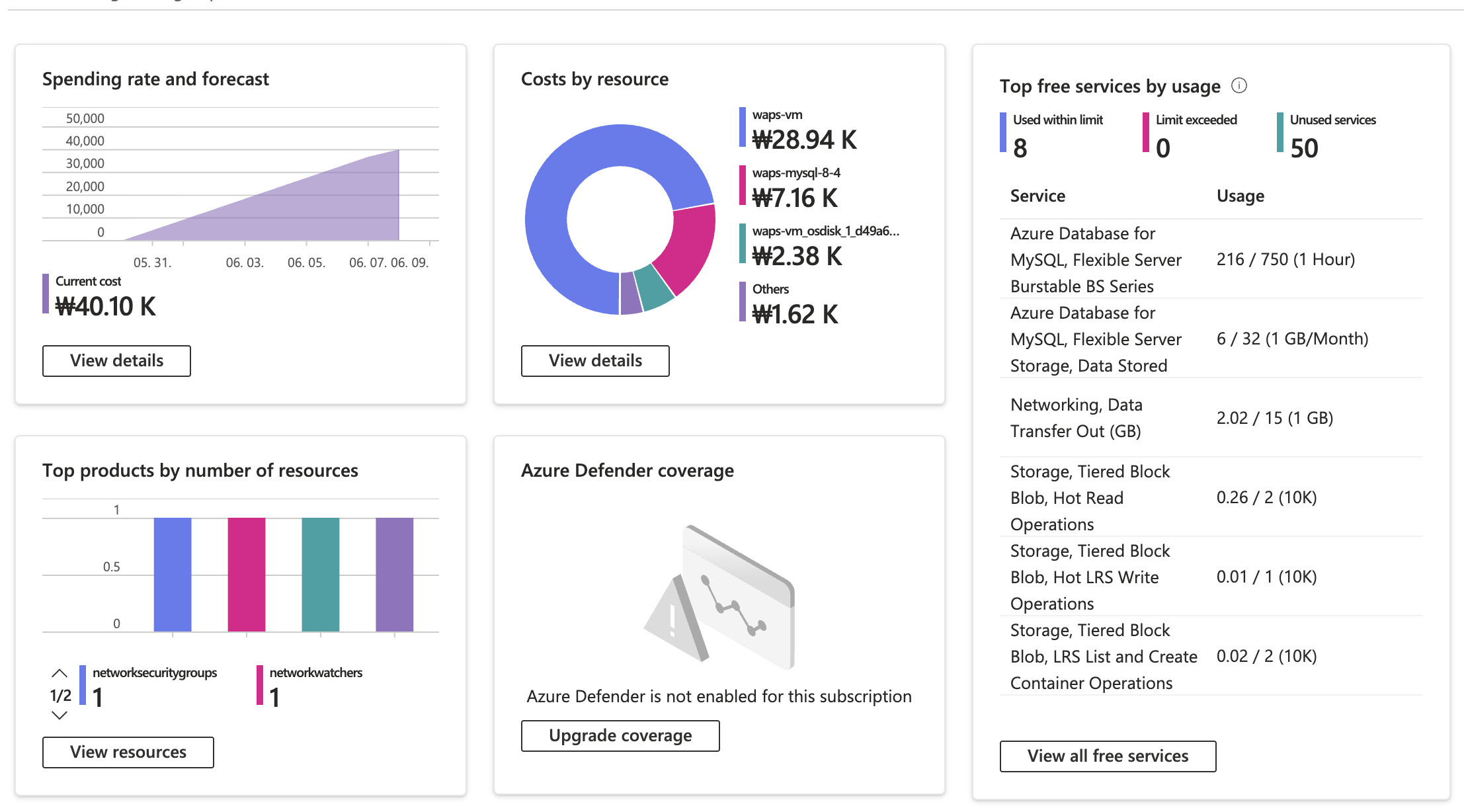Open View details under Spending rate and forecast
The image size is (1464, 812).
[x=116, y=360]
